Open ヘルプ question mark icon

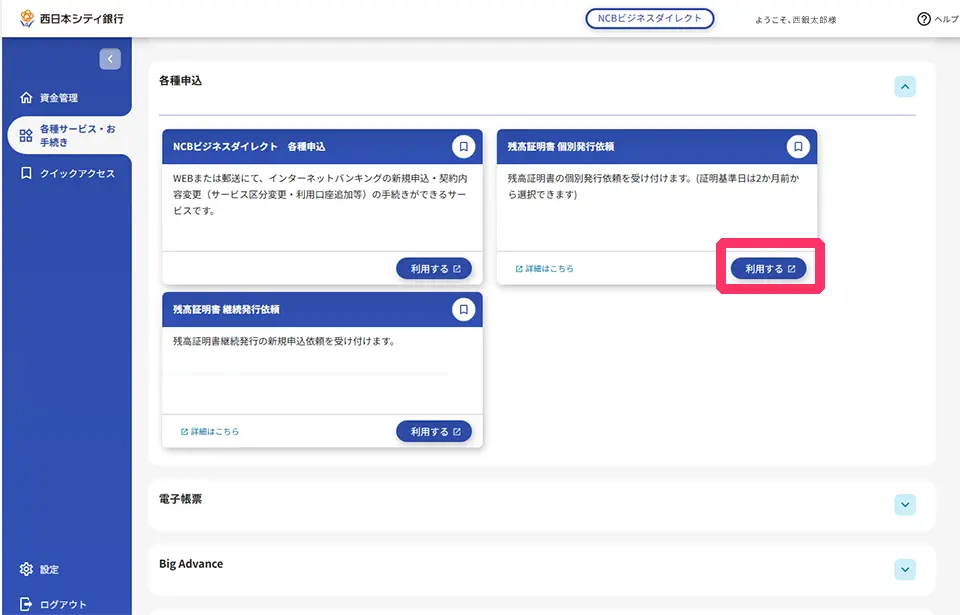coord(923,19)
